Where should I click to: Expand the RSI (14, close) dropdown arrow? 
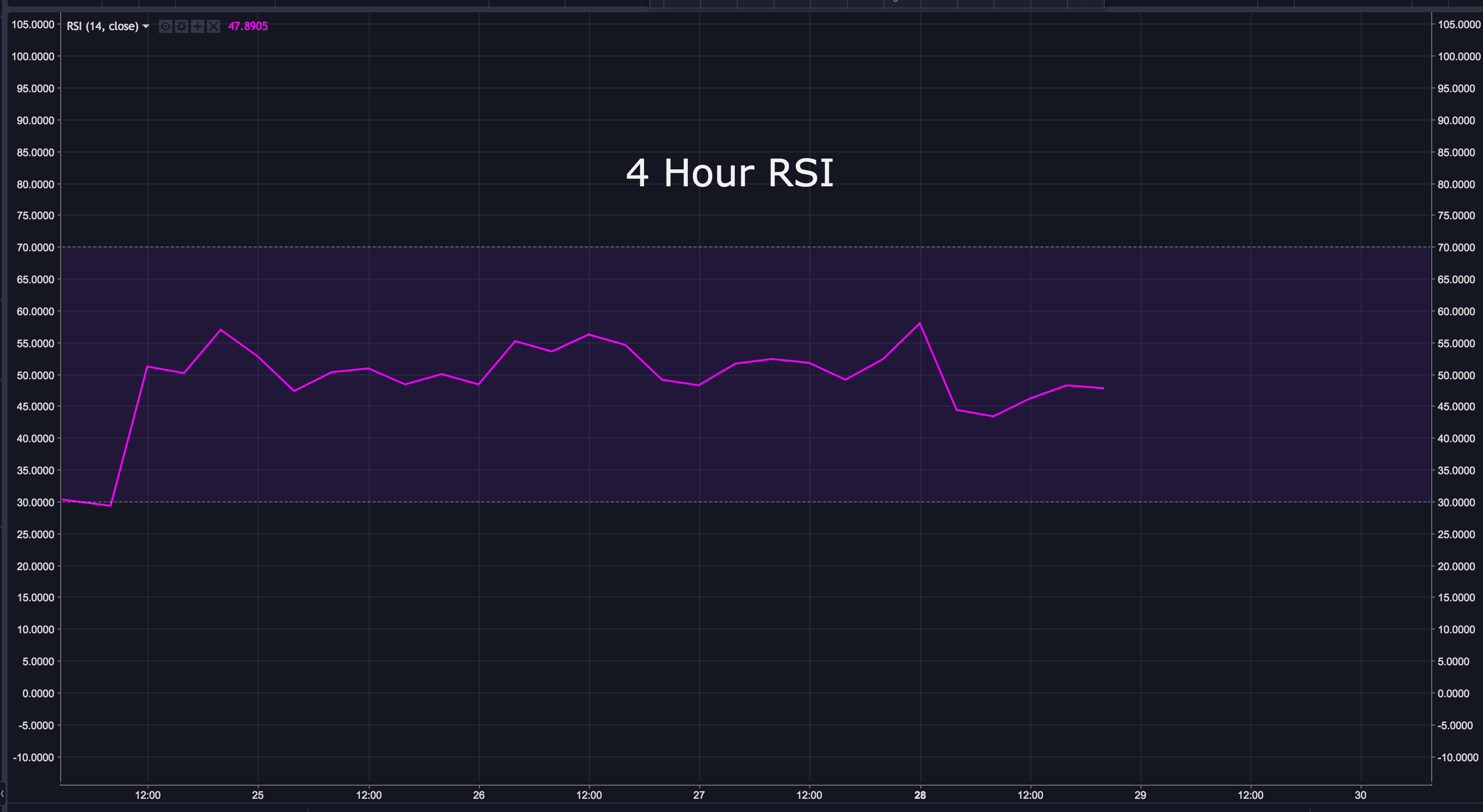tap(146, 26)
